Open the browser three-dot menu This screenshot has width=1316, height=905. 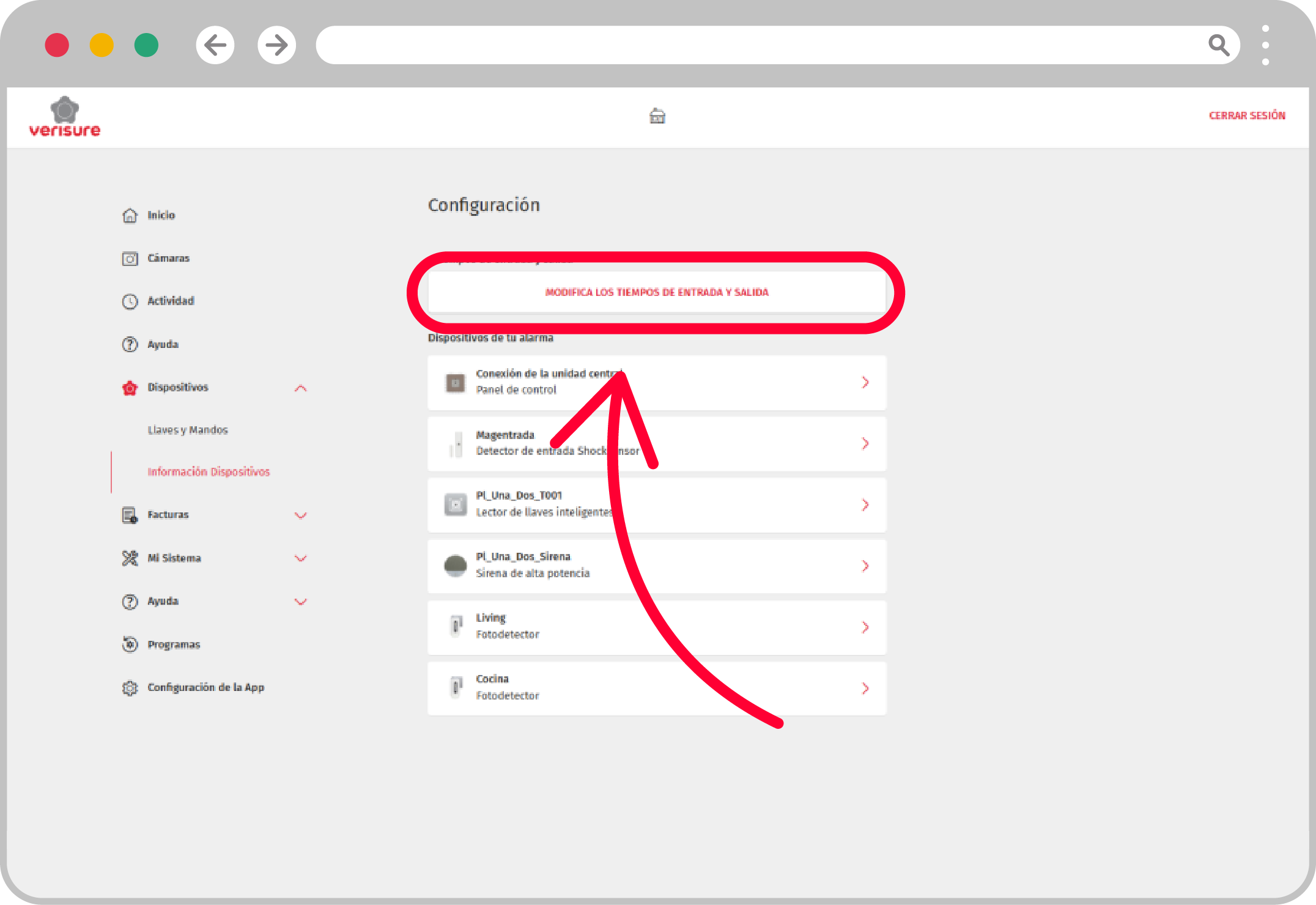click(1265, 45)
